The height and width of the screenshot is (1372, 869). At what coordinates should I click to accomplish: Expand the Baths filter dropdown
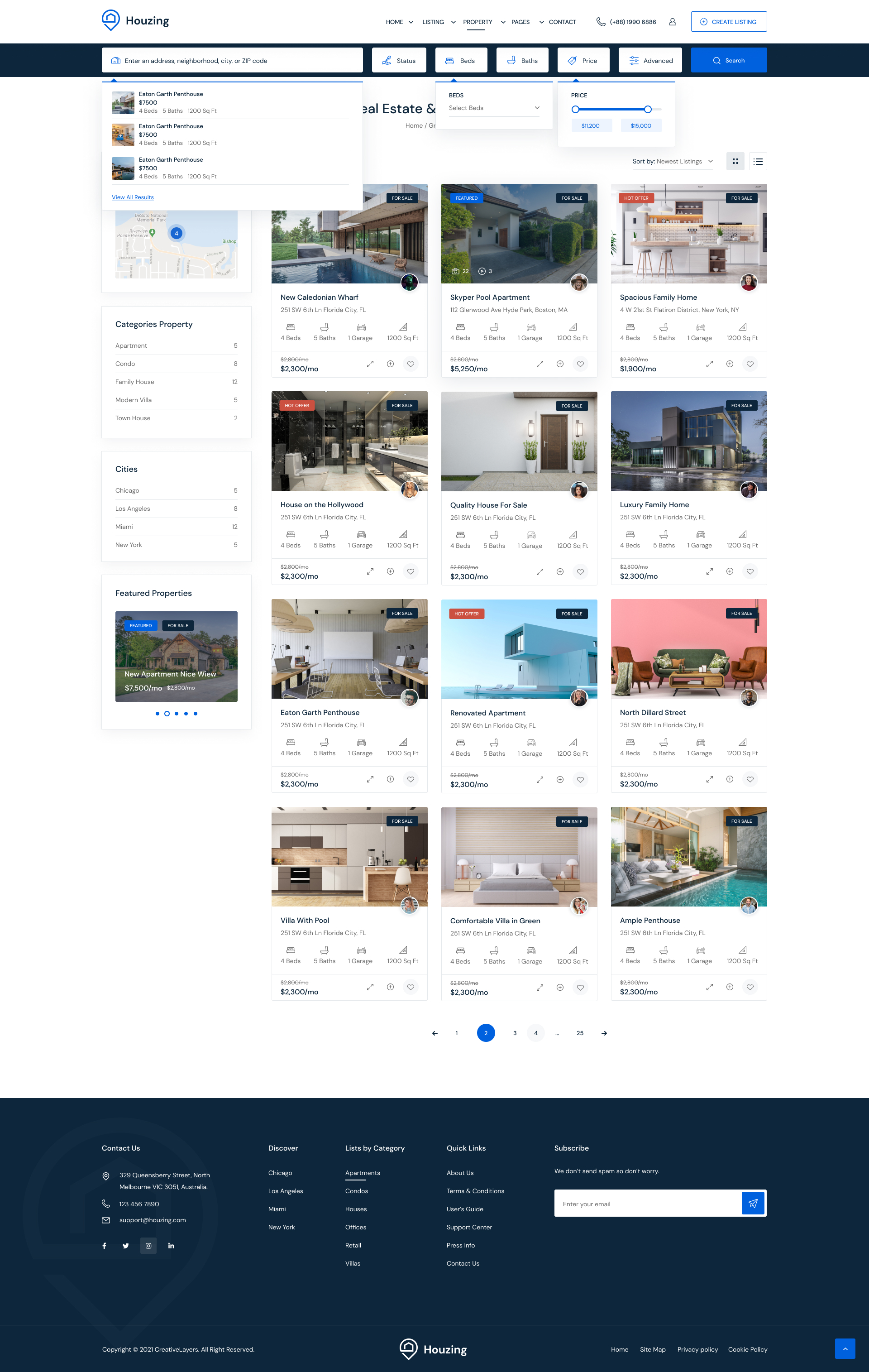pos(522,60)
